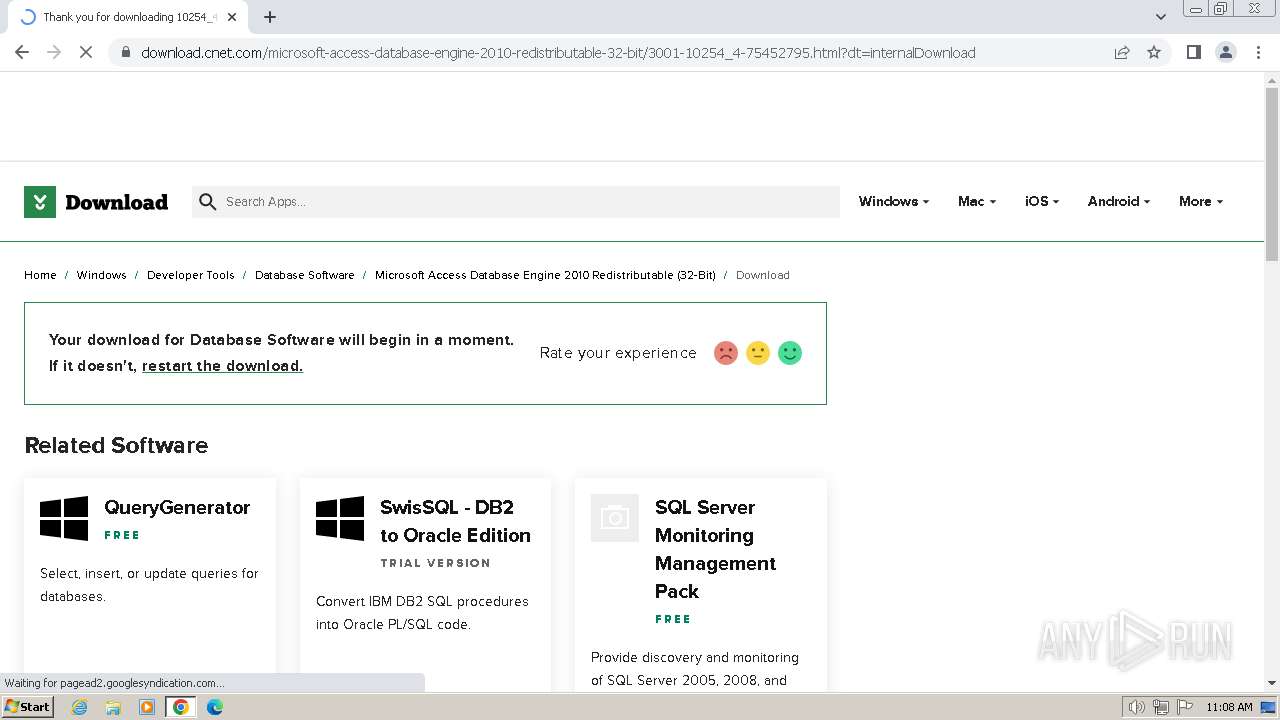Image resolution: width=1280 pixels, height=720 pixels.
Task: Click the Windows breadcrumb link
Action: click(x=101, y=275)
